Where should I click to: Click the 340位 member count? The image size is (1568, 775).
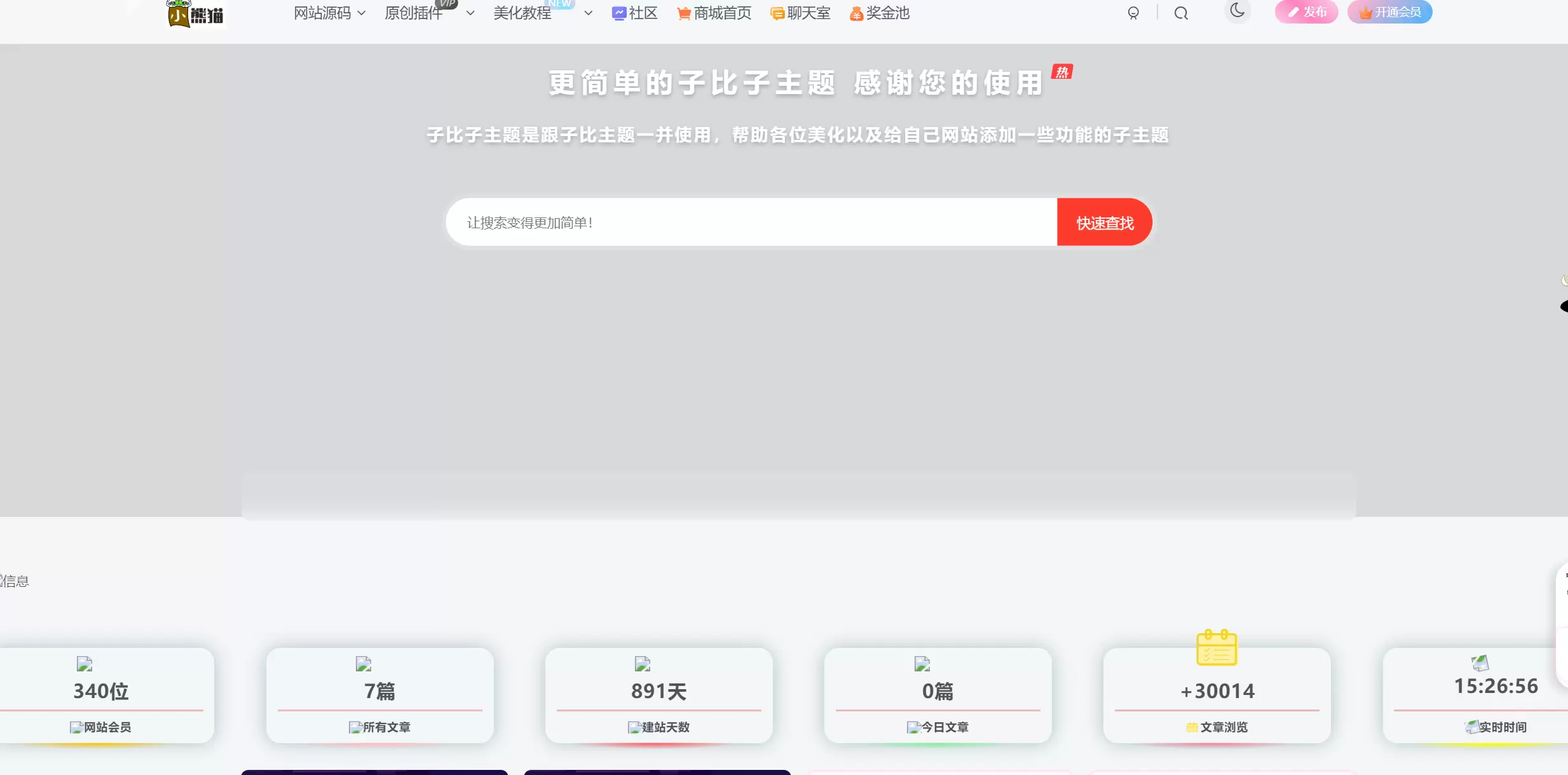tap(101, 691)
